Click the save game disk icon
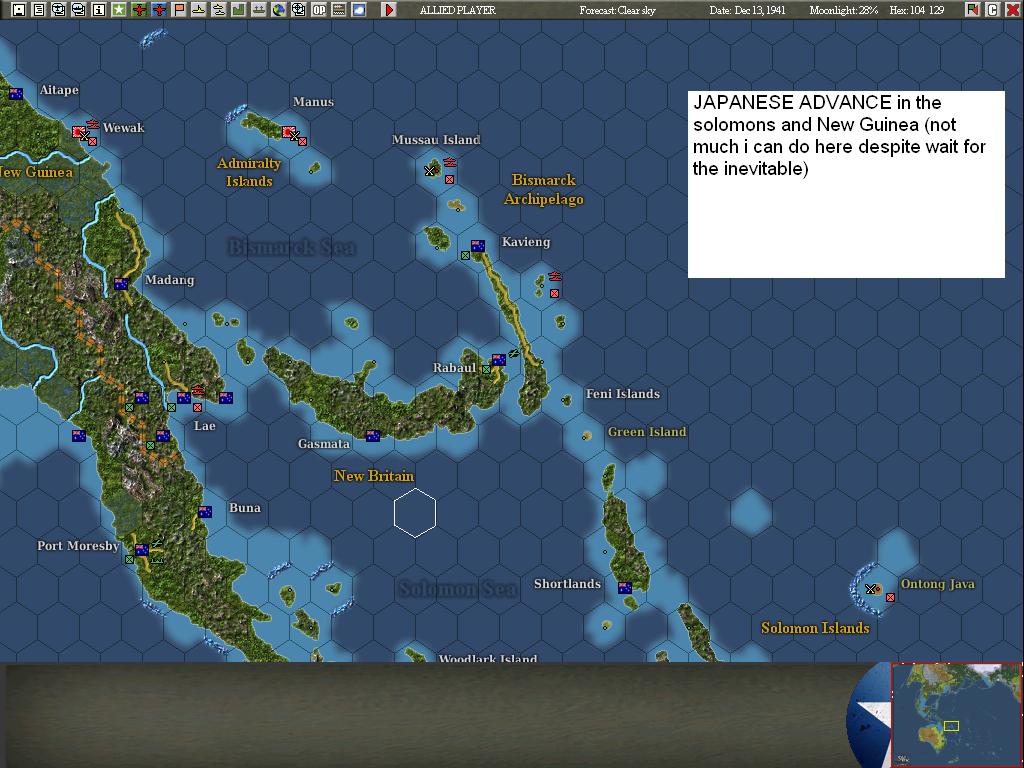Viewport: 1024px width, 768px height. pyautogui.click(x=18, y=10)
